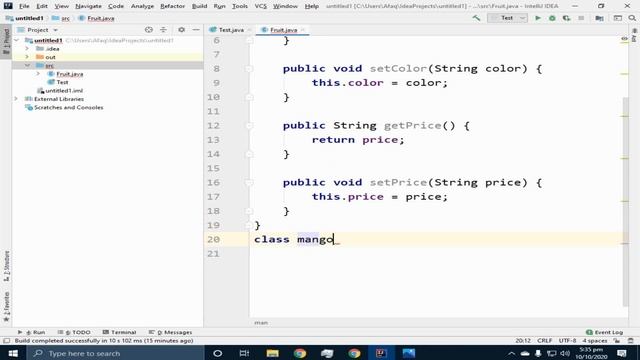Close the Fruit.java tab

(303, 30)
